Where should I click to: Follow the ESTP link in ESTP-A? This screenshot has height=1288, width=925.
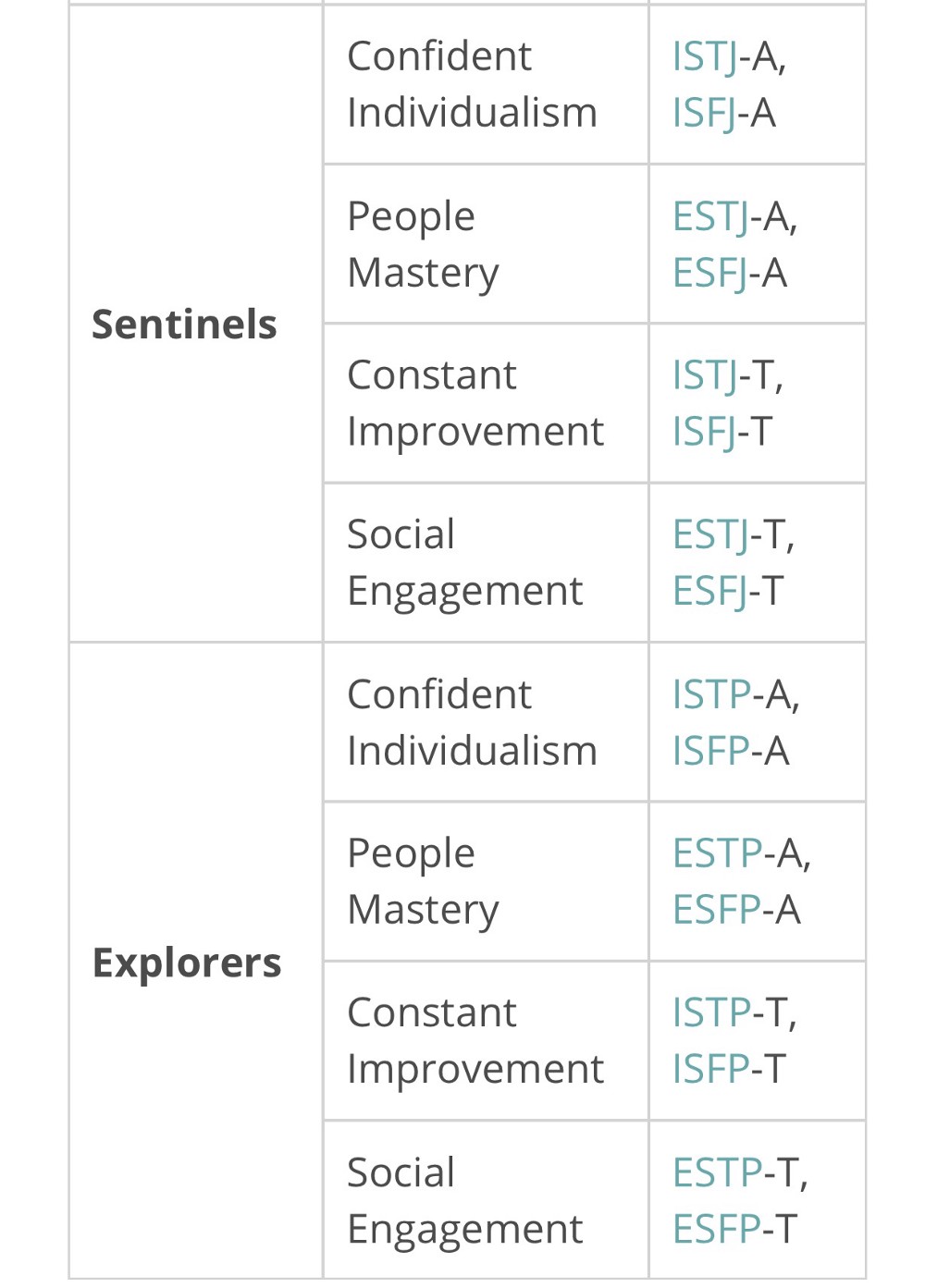717,853
